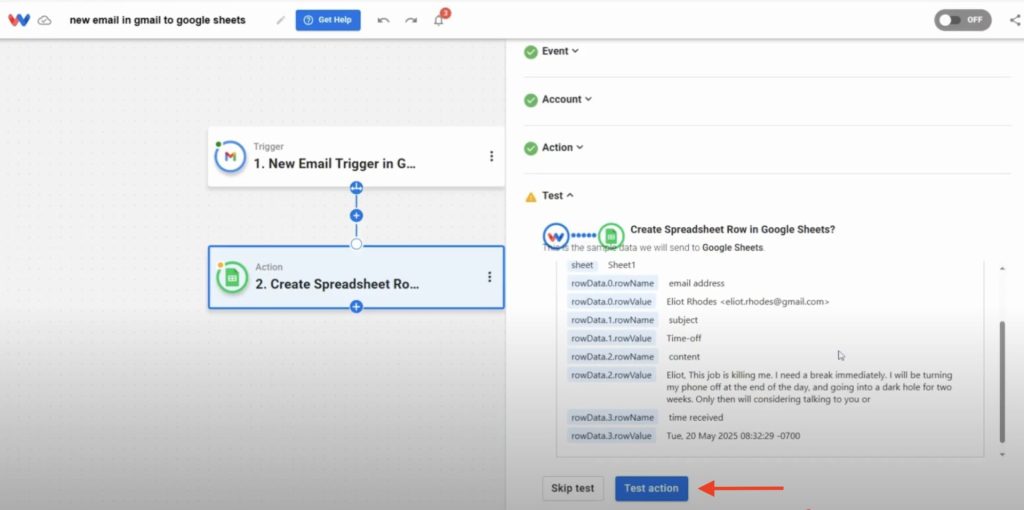
Task: Expand the Account section
Action: point(566,99)
